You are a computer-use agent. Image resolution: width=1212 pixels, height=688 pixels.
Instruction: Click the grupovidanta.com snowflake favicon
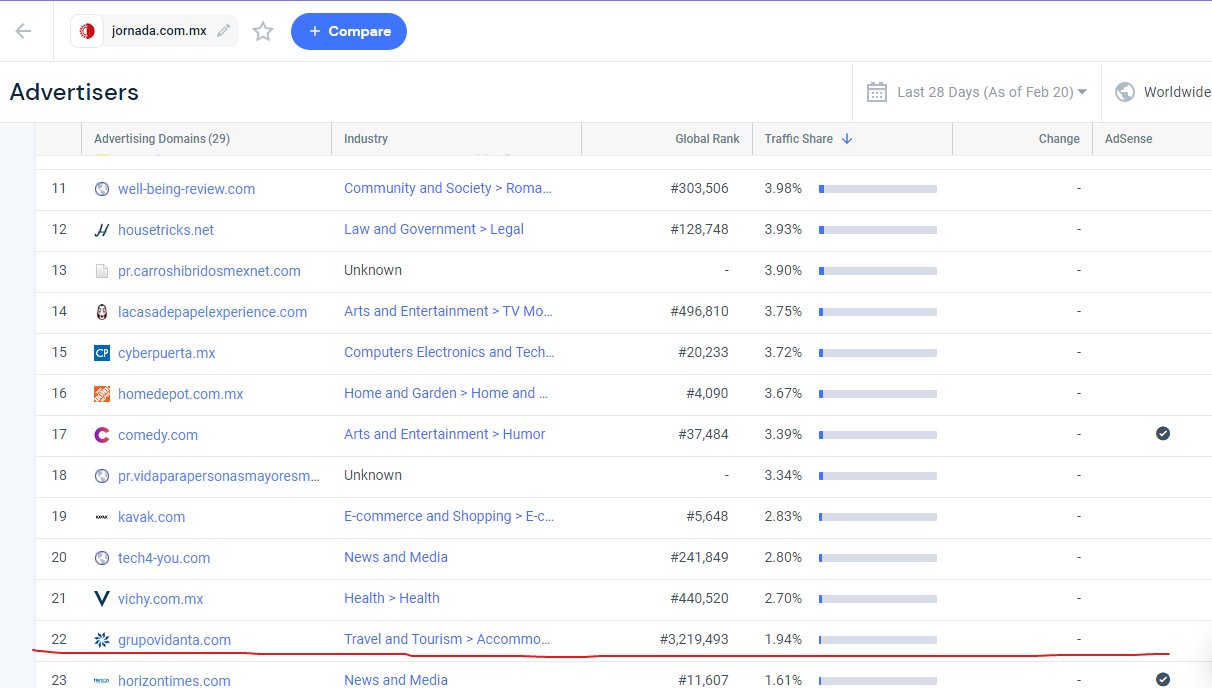(101, 640)
